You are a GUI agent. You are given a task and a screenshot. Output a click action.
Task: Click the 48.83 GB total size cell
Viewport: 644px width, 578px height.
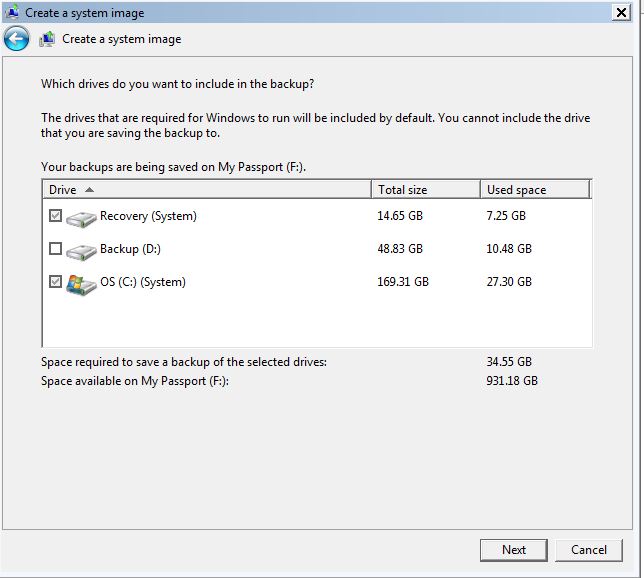(x=400, y=249)
